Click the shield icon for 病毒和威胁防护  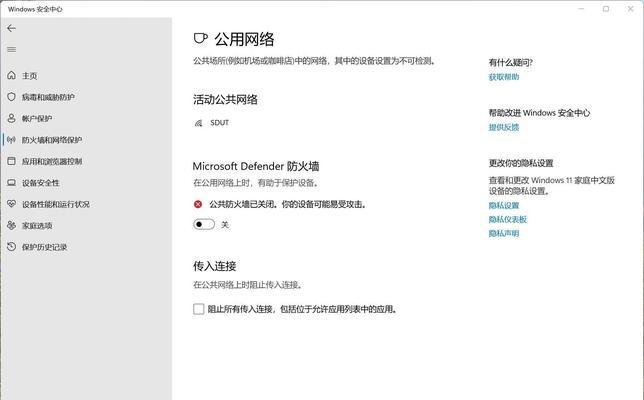pyautogui.click(x=12, y=97)
